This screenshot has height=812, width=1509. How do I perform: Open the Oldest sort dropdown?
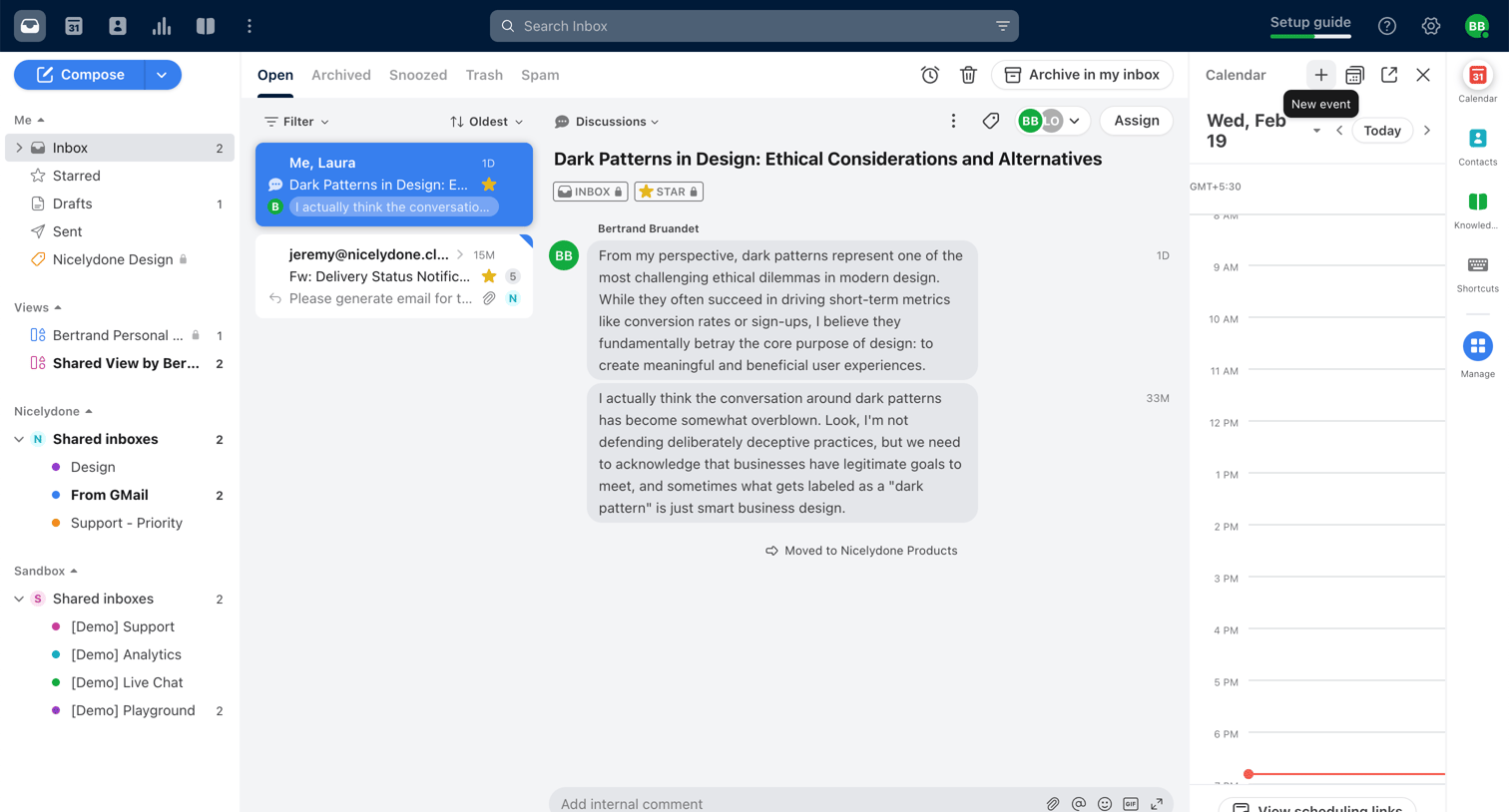pos(486,122)
